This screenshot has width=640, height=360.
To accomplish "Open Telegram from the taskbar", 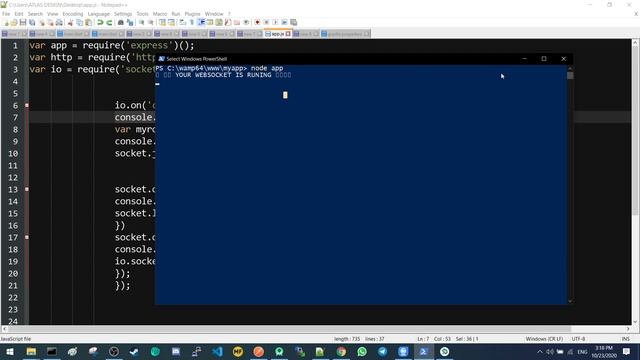I will click(x=382, y=351).
